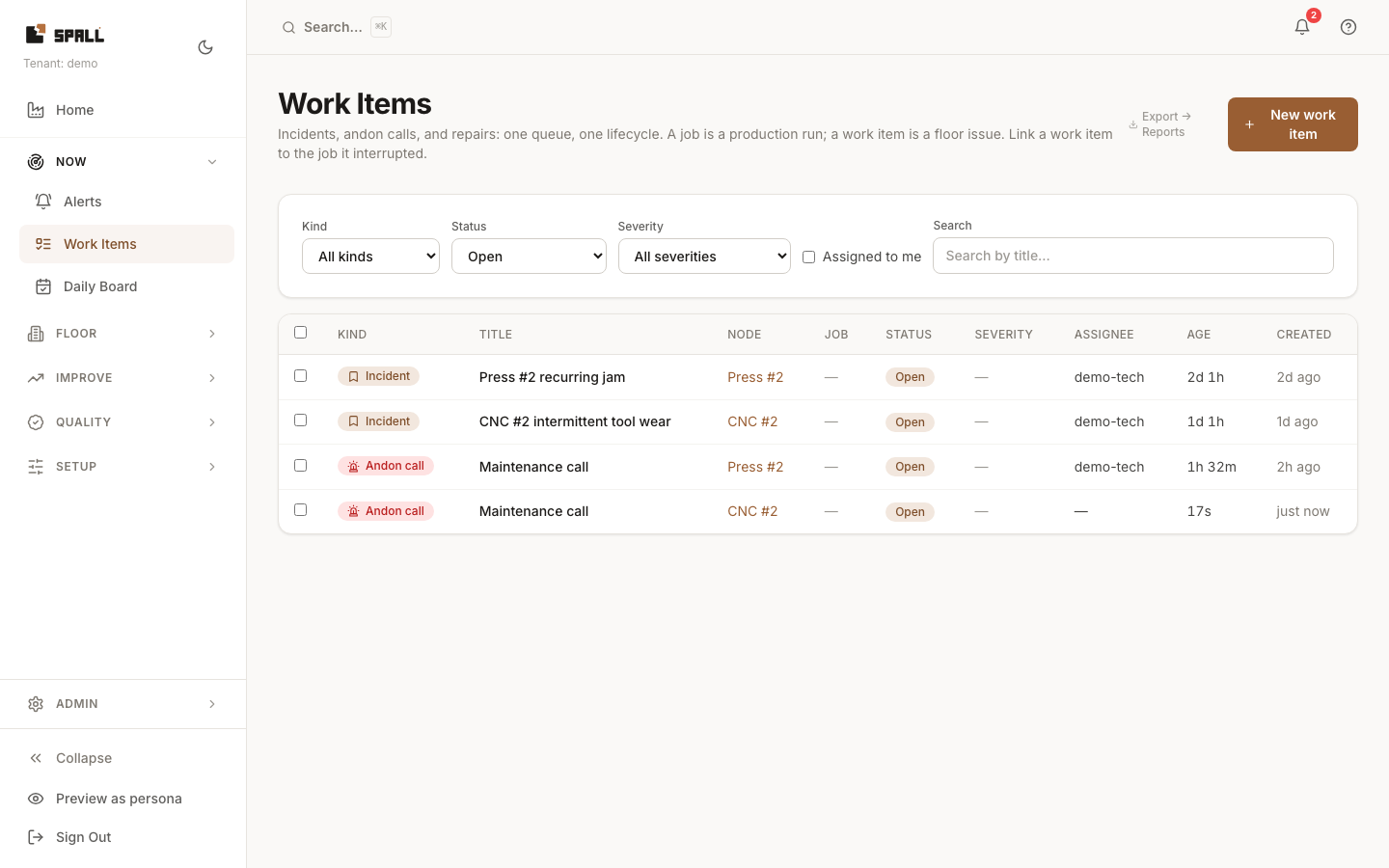Screen dimensions: 1389x868
Task: Open Work Items in the sidebar
Action: point(126,244)
